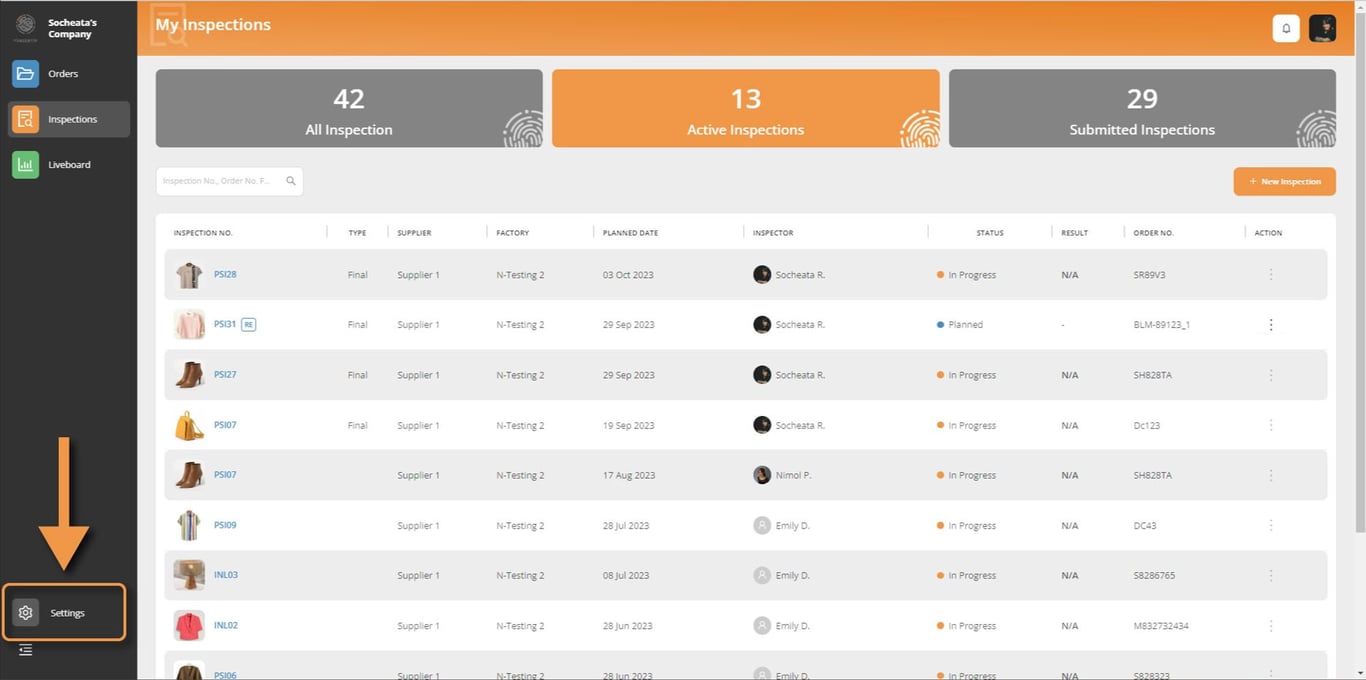Open action menu for INL03 row

tap(1271, 575)
